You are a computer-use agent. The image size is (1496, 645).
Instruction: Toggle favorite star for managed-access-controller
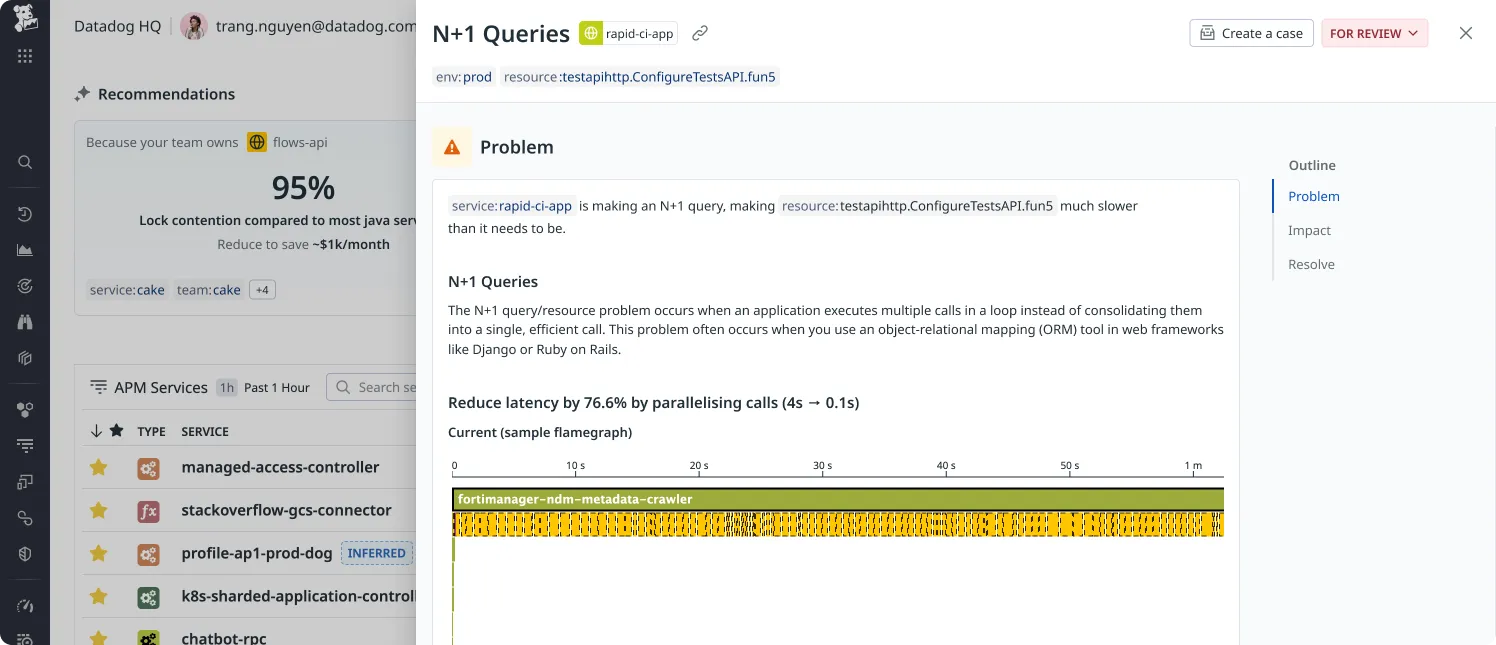coord(98,467)
